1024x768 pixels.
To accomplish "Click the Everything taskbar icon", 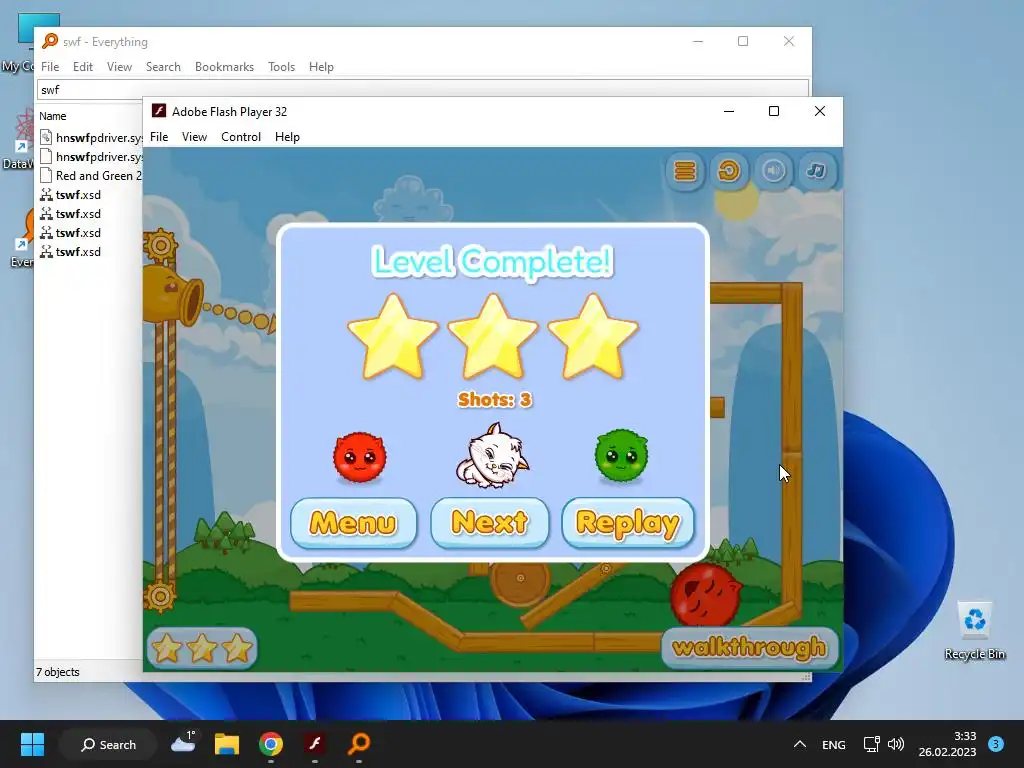I will point(359,744).
